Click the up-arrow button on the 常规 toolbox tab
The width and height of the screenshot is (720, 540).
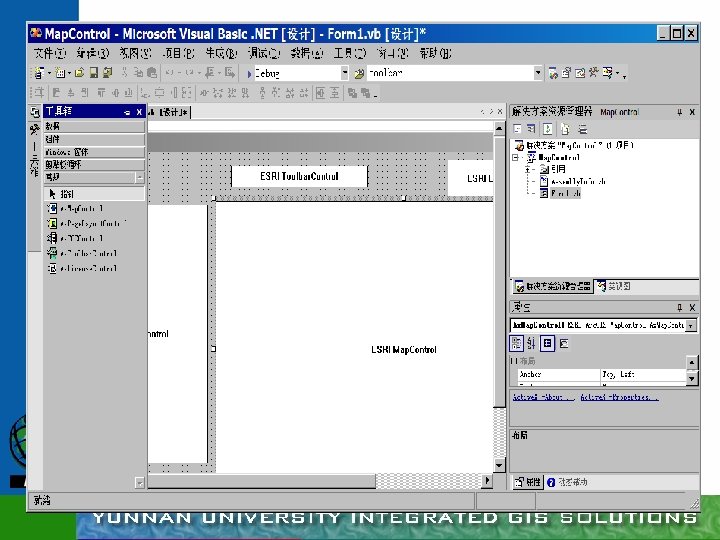[x=140, y=177]
